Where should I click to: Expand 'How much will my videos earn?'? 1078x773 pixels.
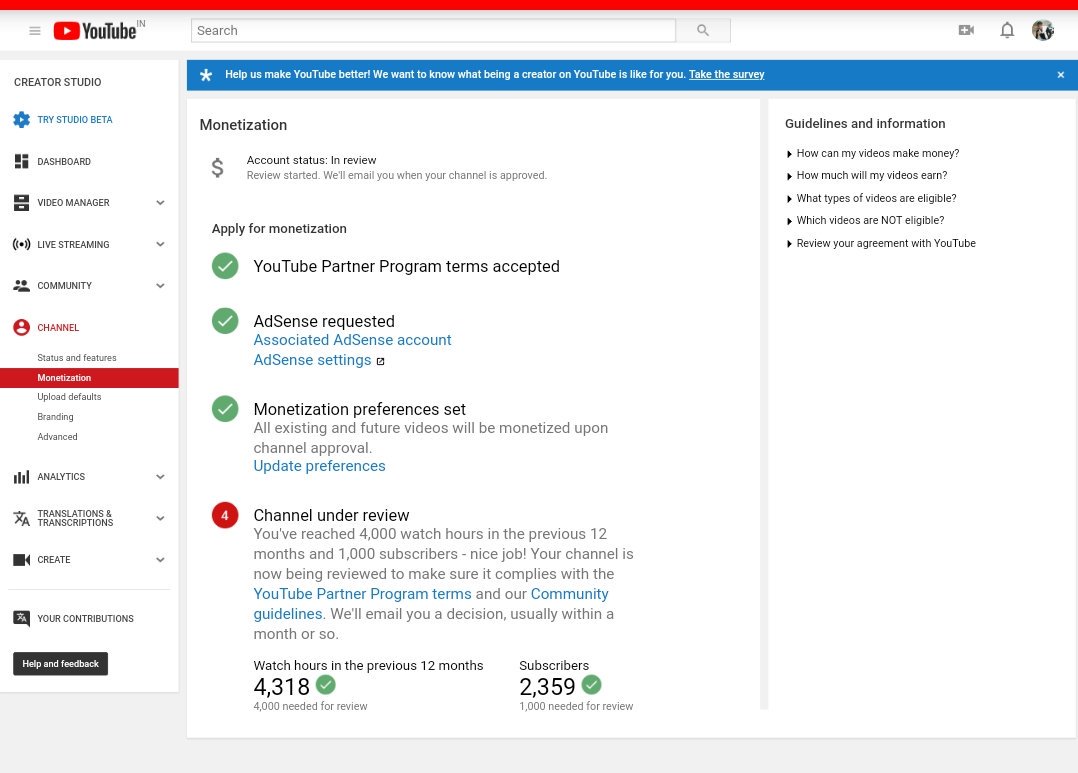tap(867, 175)
